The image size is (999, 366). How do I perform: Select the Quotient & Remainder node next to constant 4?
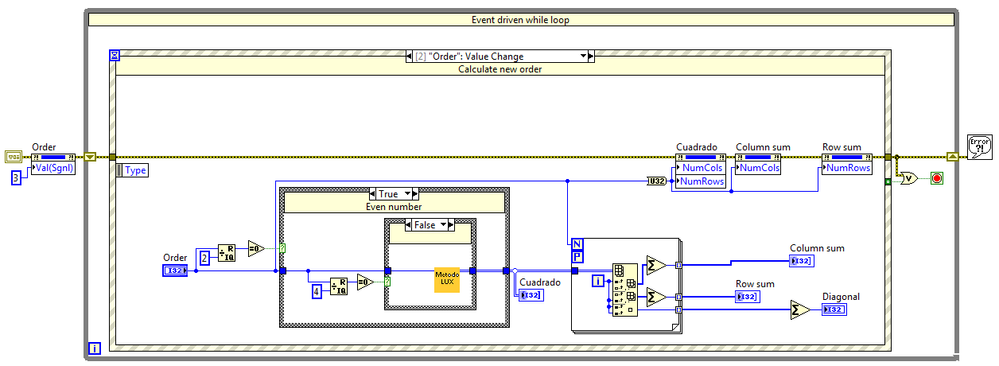(339, 287)
